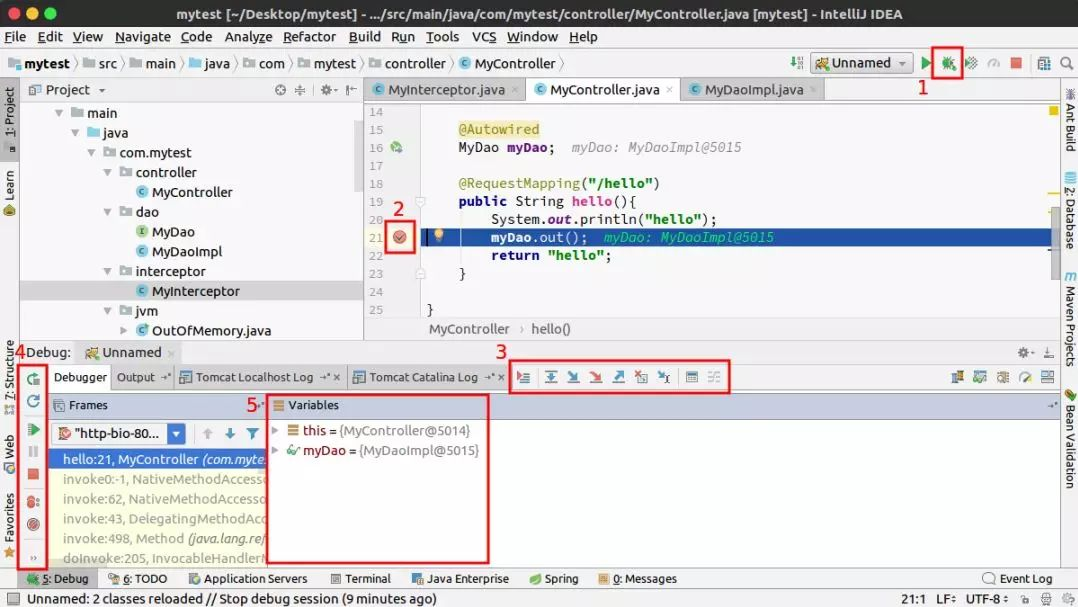Pause program in debug sidebar
This screenshot has width=1078, height=607.
tap(33, 452)
